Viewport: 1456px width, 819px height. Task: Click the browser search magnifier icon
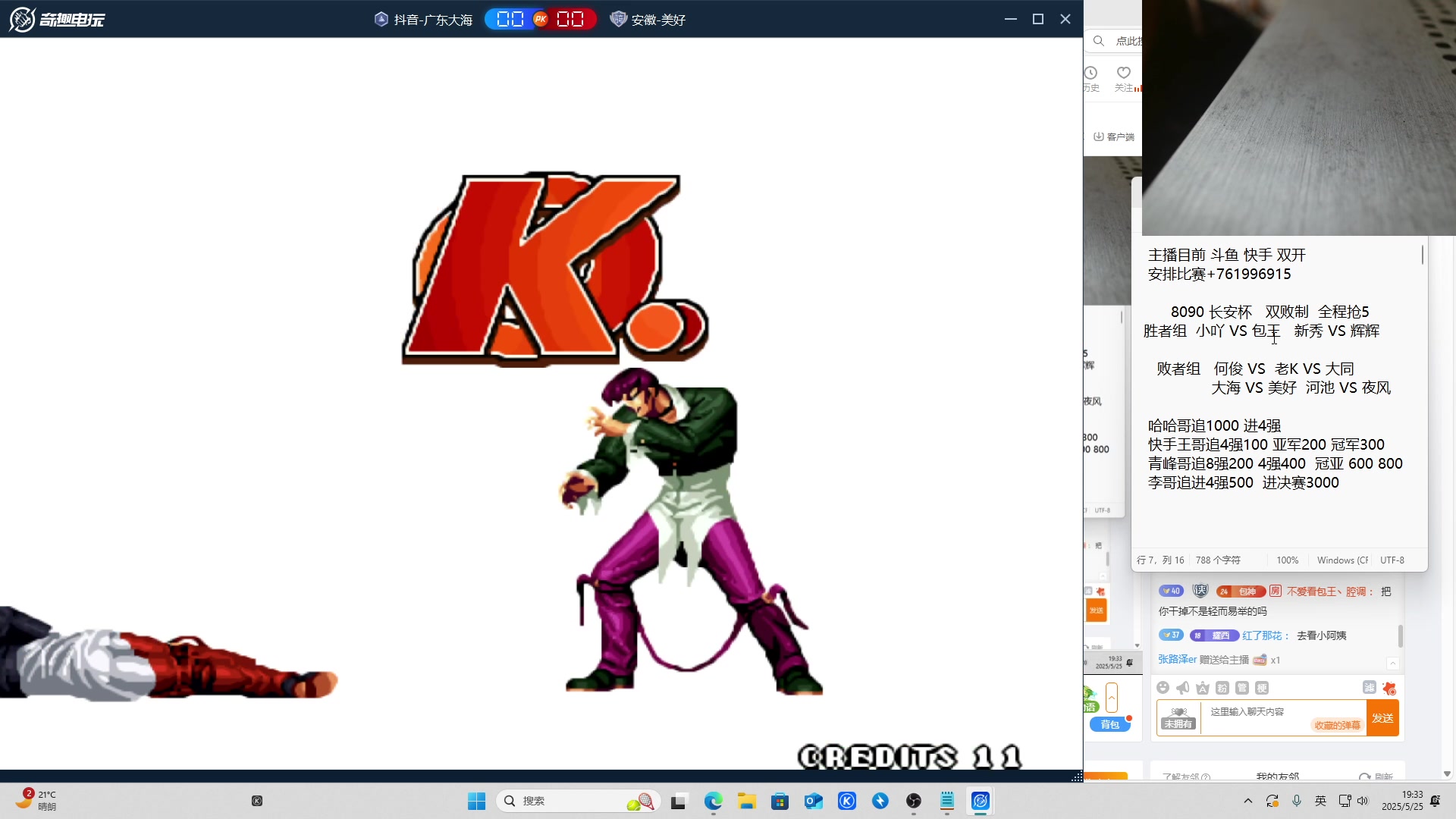click(1098, 41)
